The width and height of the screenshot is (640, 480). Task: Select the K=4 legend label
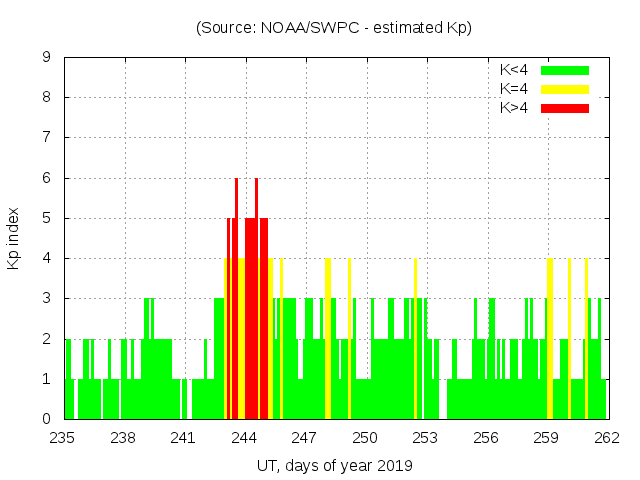514,89
